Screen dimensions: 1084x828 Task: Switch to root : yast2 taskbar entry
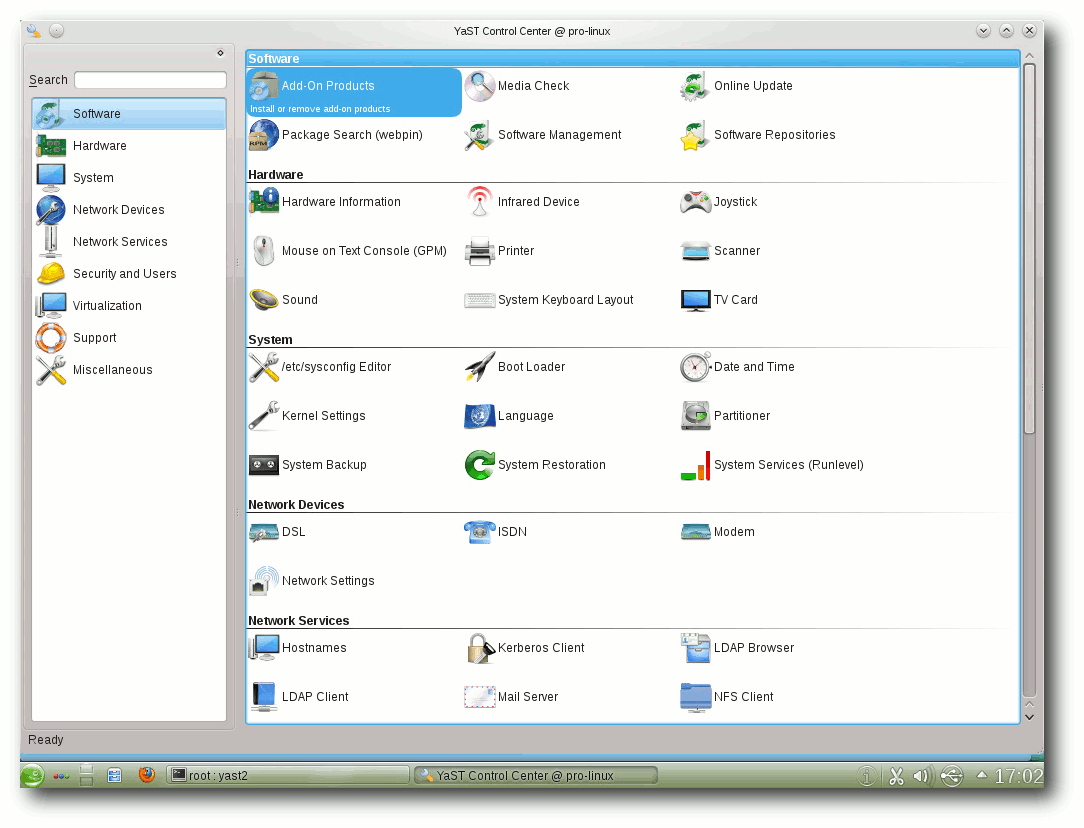tap(288, 775)
